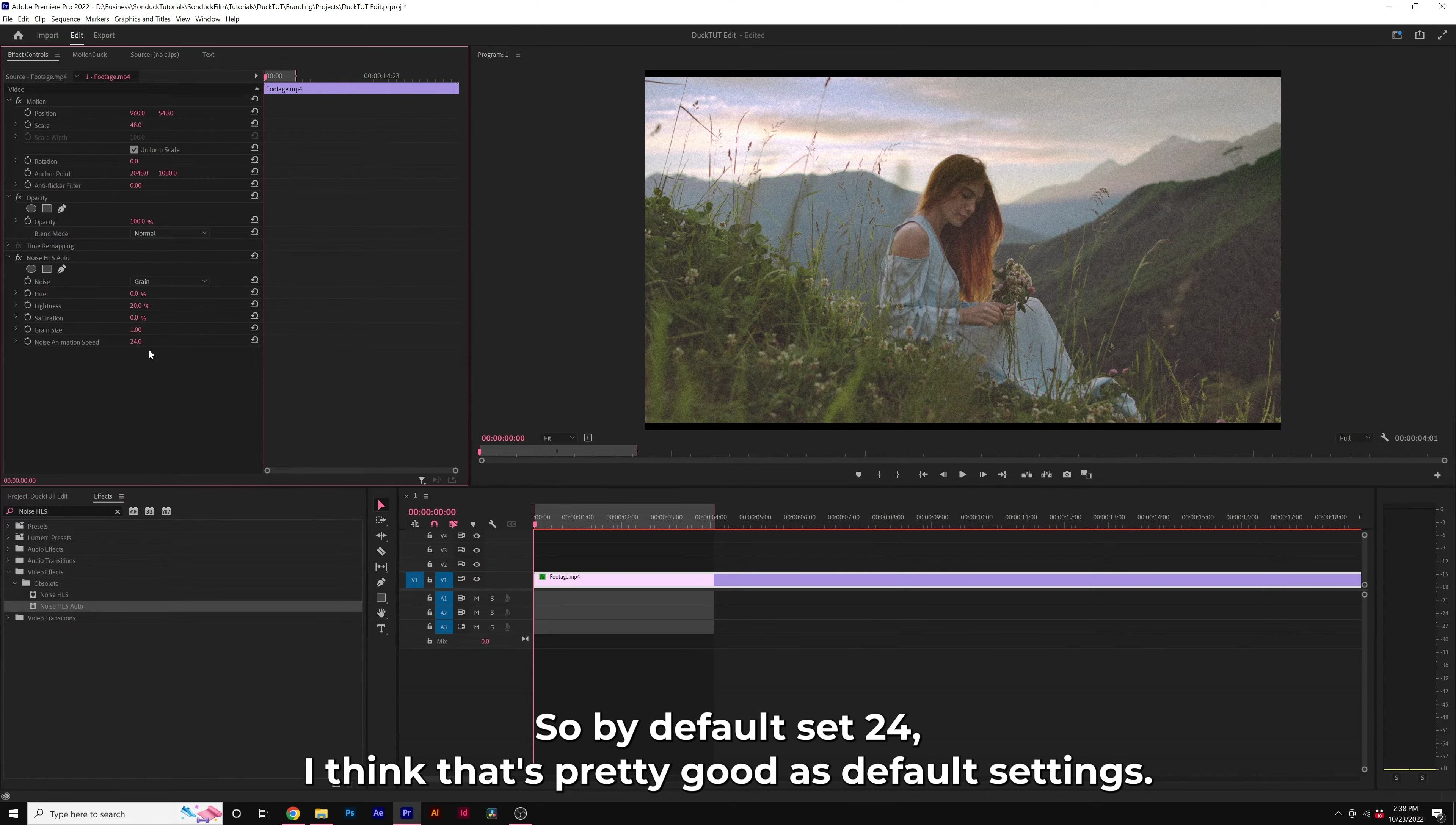Select the Rectangle tool
The width and height of the screenshot is (1456, 825).
[x=381, y=598]
